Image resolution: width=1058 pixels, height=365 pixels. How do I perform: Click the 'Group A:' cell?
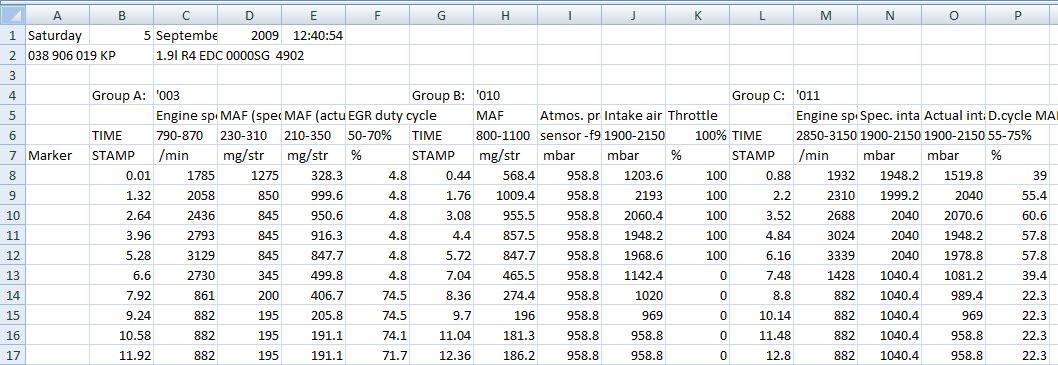pos(121,96)
